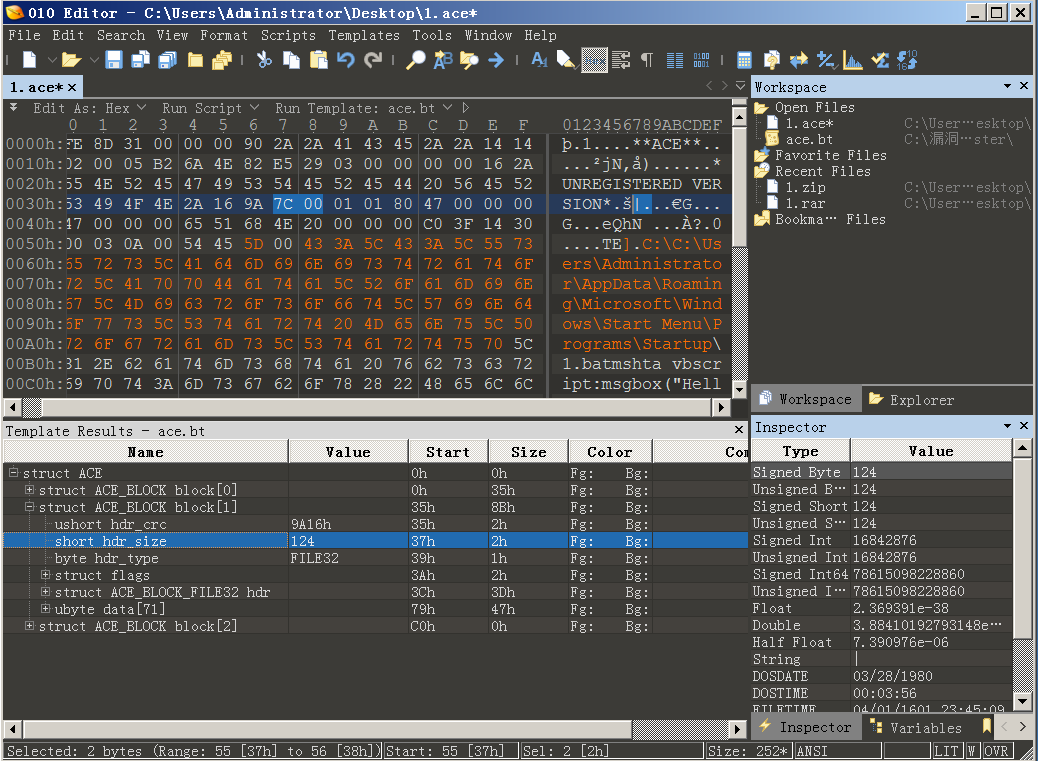Toggle OVR insert/overwrite mode in status bar

tap(996, 751)
